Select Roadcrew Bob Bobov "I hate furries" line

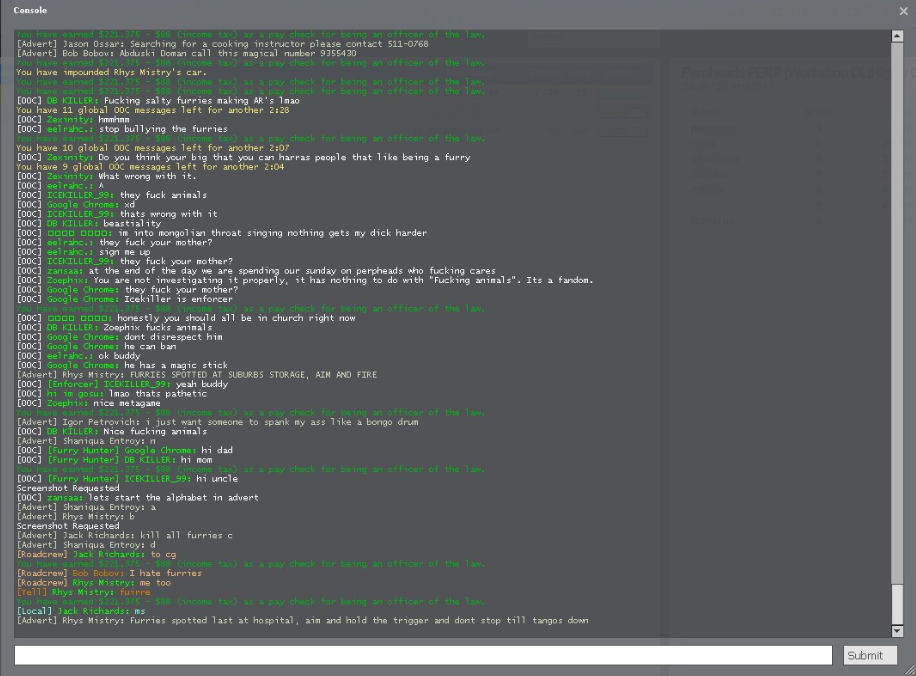tap(109, 574)
